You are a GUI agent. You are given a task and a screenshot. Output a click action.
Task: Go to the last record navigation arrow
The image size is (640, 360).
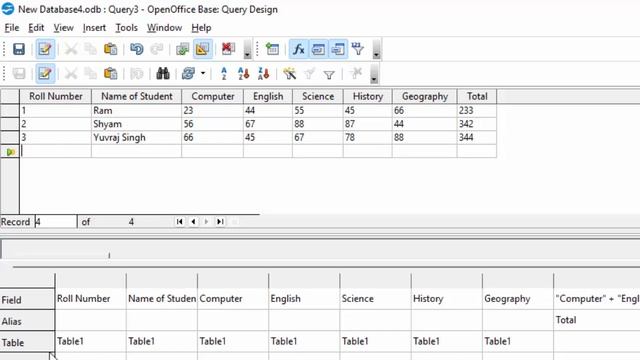point(220,222)
